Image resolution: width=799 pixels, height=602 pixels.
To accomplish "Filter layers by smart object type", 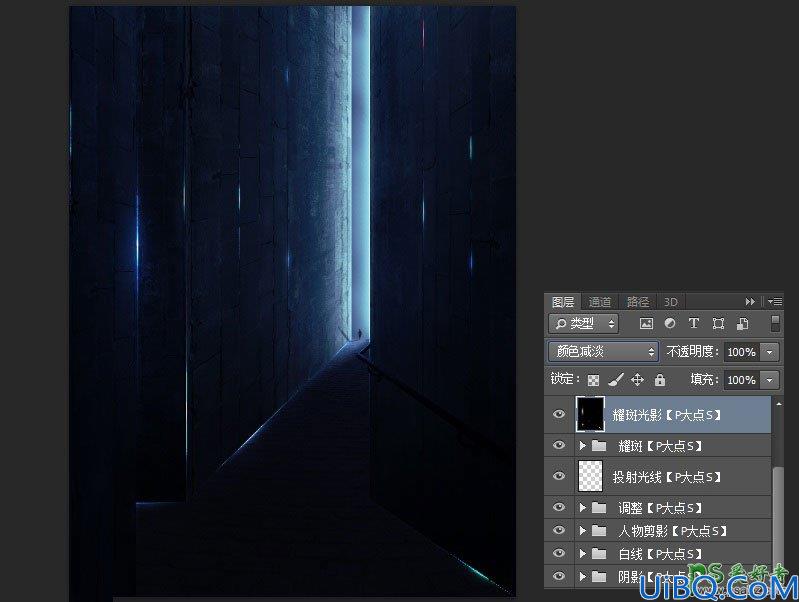I will 742,323.
